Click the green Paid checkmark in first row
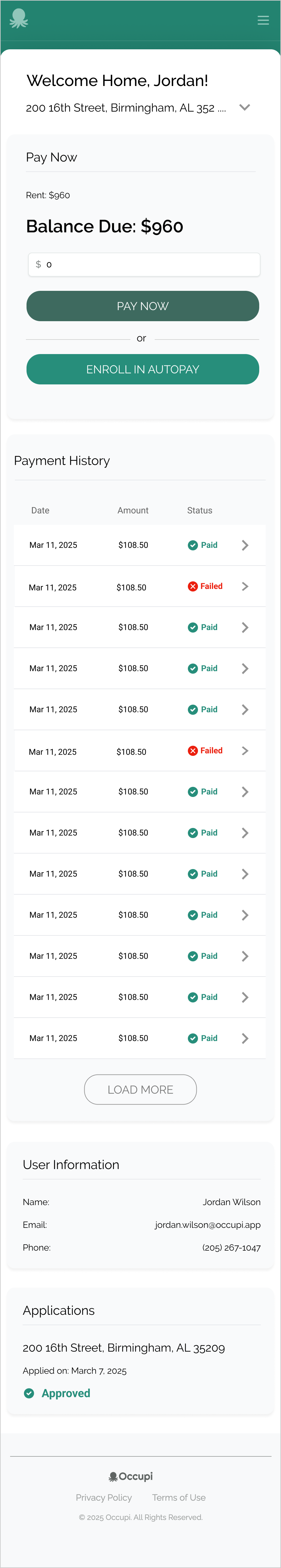281x1568 pixels. click(193, 545)
